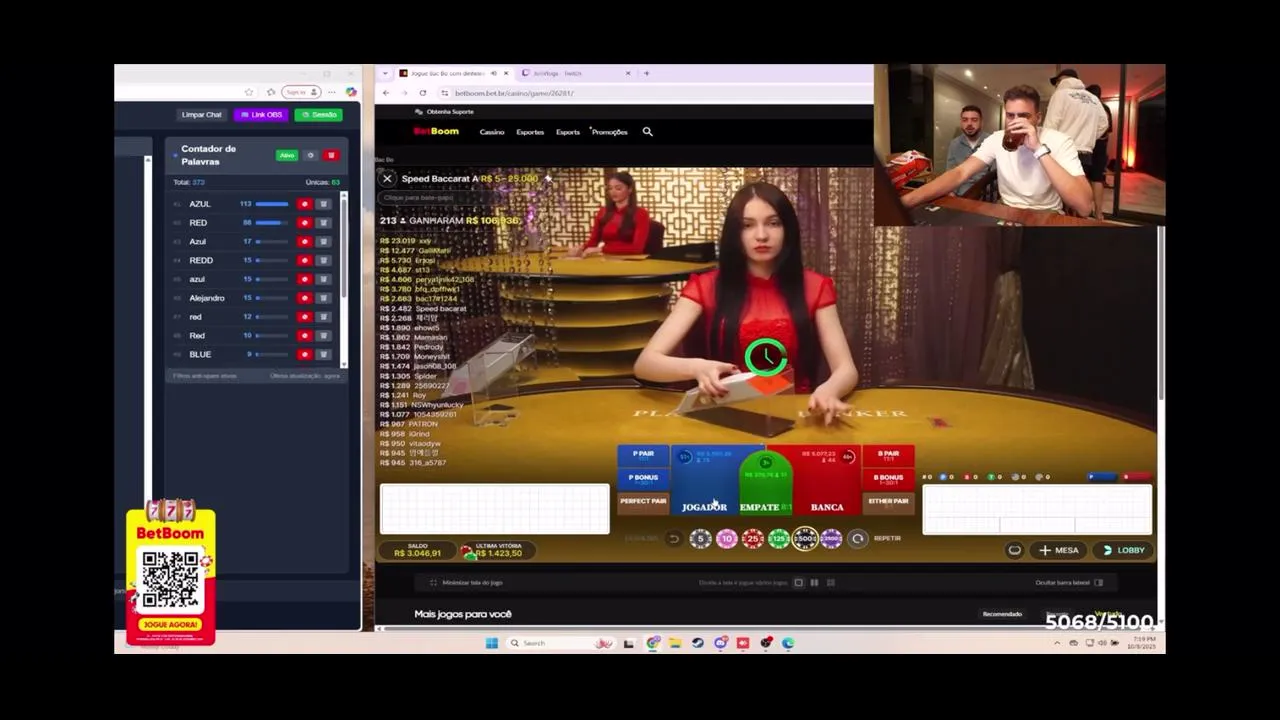Close the Speed Baccarat game with X
This screenshot has height=720, width=1280.
[x=387, y=179]
